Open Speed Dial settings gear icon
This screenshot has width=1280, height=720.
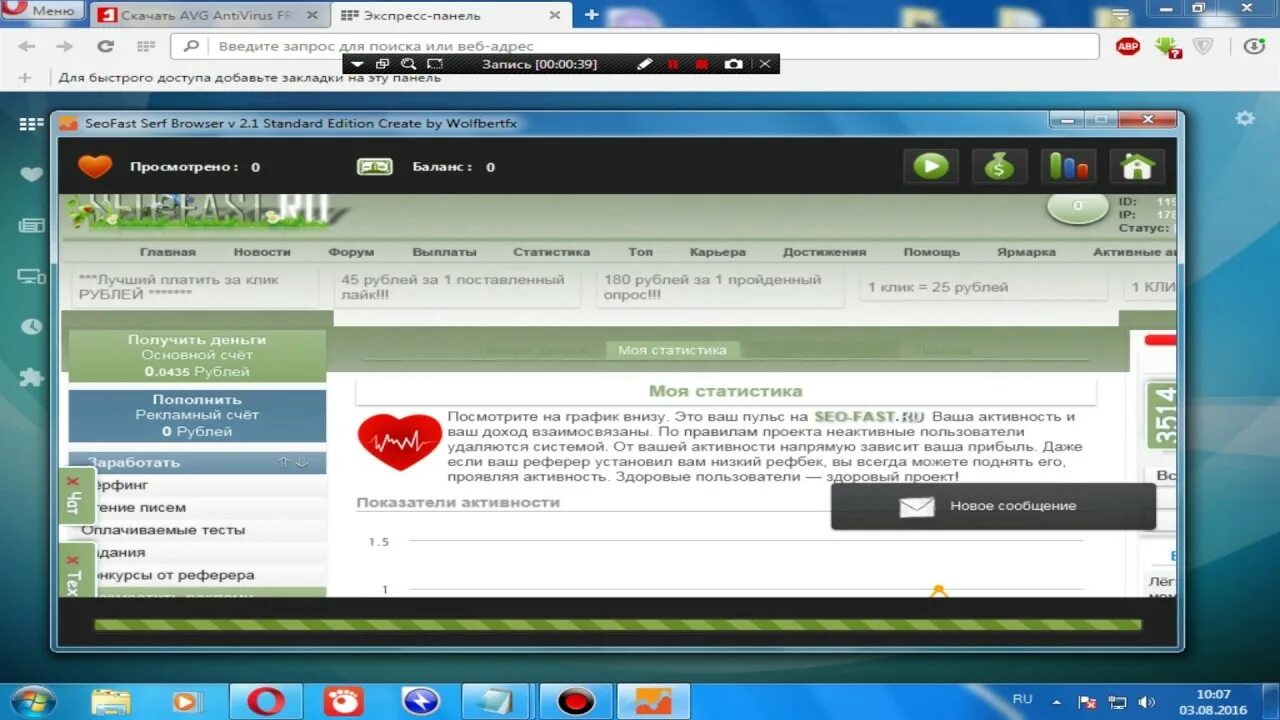click(x=1244, y=118)
